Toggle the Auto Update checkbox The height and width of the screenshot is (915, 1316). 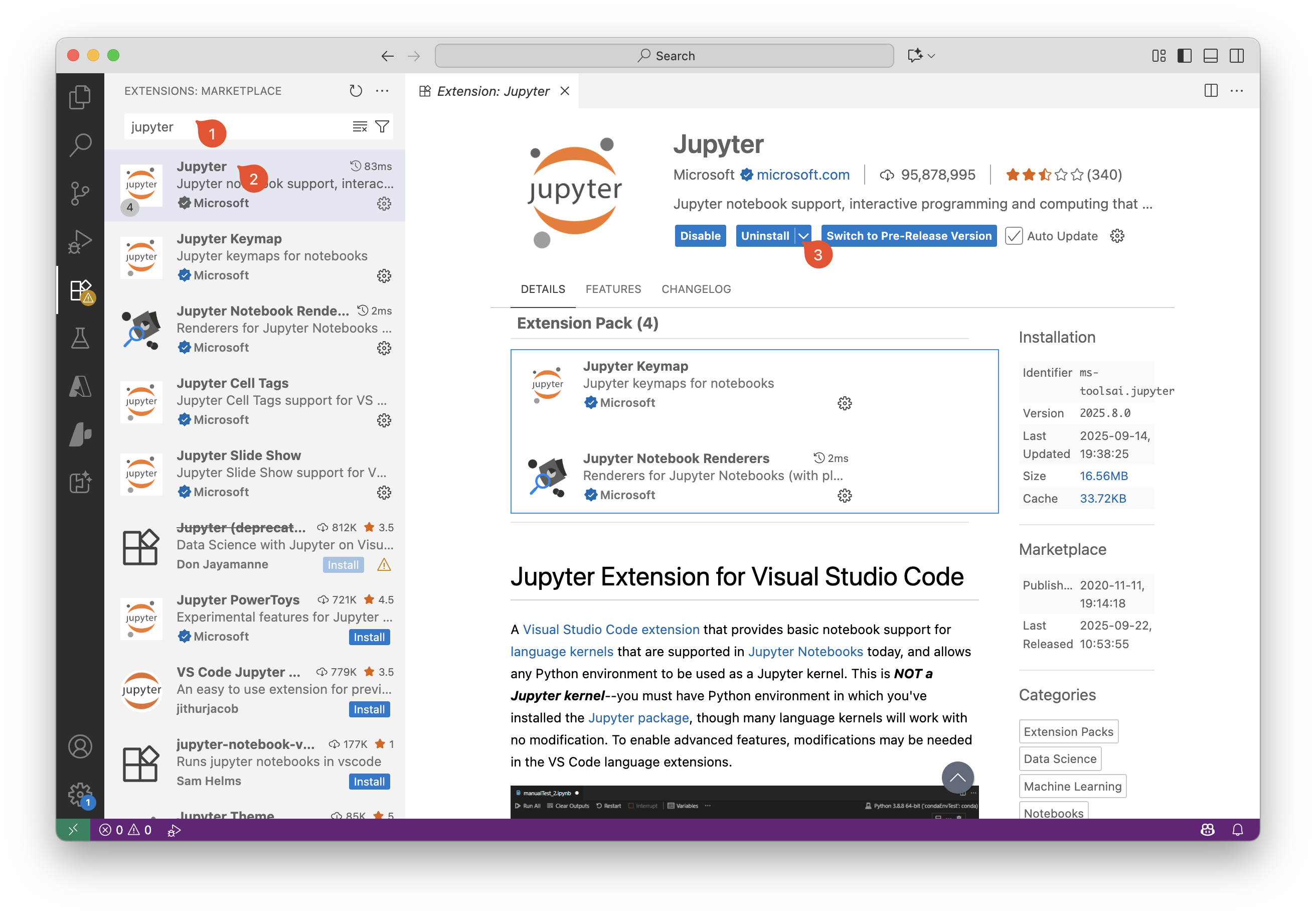pyautogui.click(x=1014, y=236)
